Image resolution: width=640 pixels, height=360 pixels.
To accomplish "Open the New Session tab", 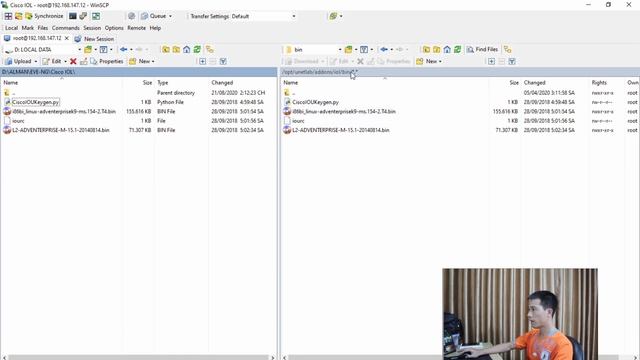I will (x=94, y=39).
